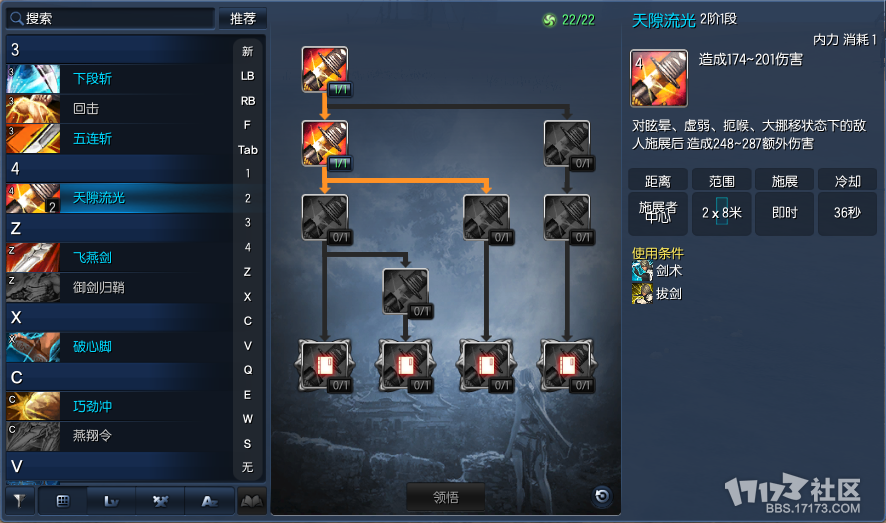
Task: Click the filter funnel icon at bottom left
Action: (20, 501)
